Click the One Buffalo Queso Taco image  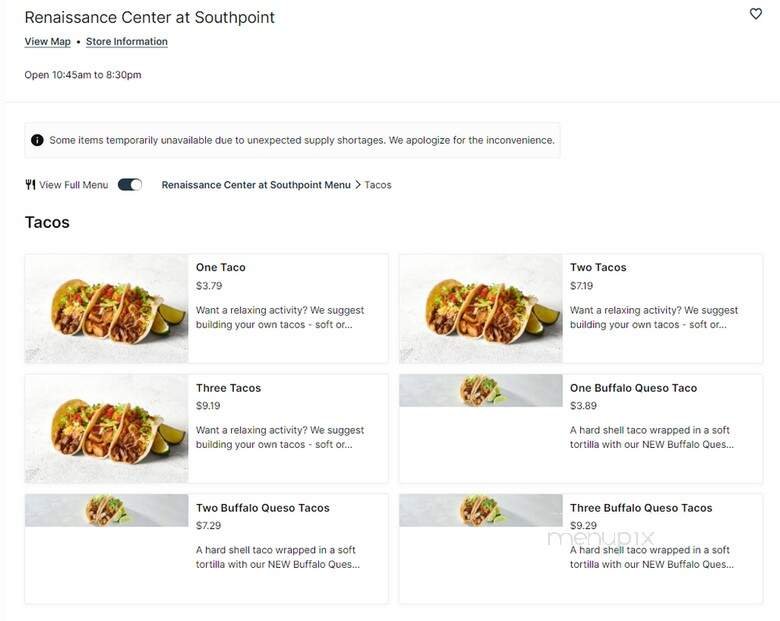(481, 390)
